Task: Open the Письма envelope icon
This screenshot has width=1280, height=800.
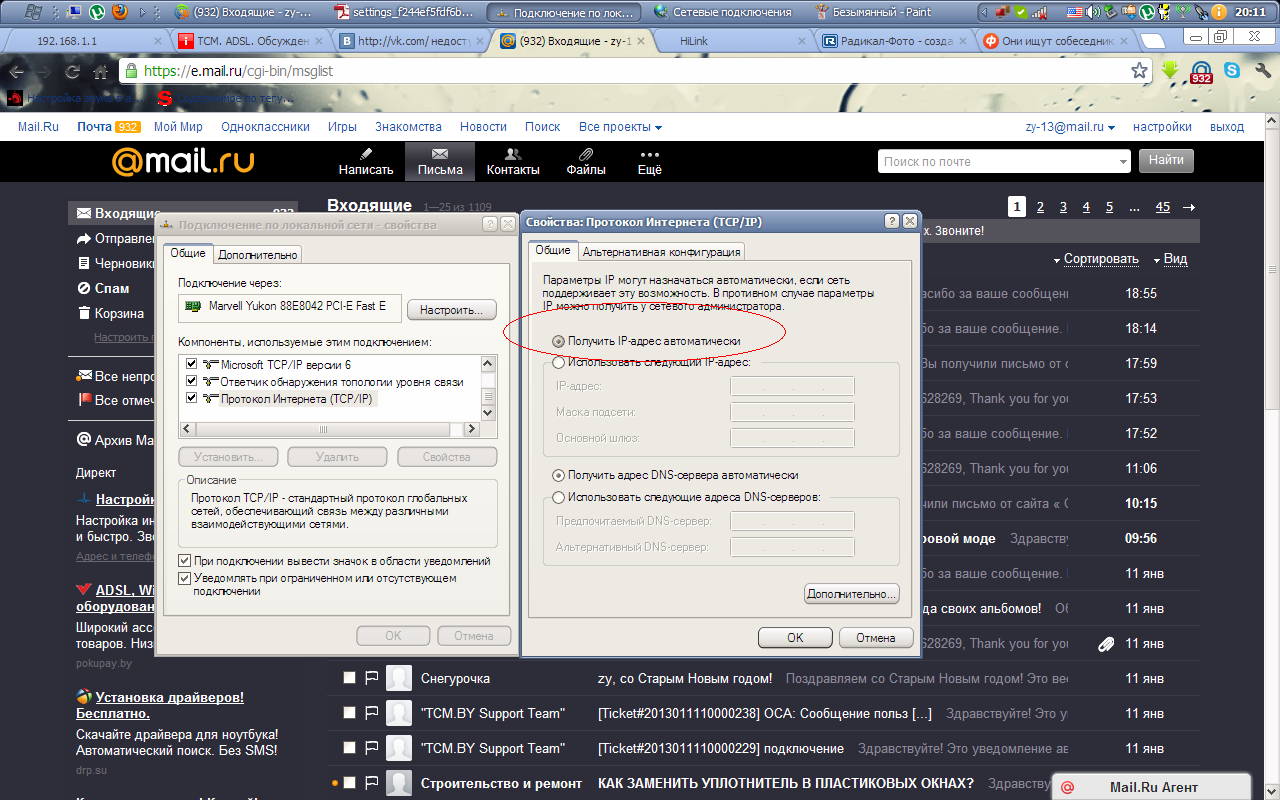Action: point(440,153)
